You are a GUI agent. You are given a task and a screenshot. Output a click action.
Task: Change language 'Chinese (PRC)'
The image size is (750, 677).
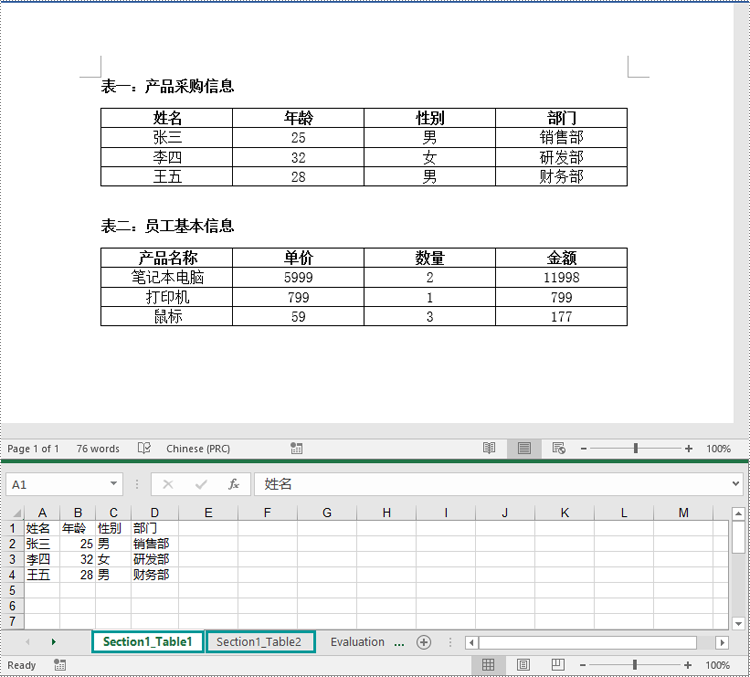coord(198,449)
